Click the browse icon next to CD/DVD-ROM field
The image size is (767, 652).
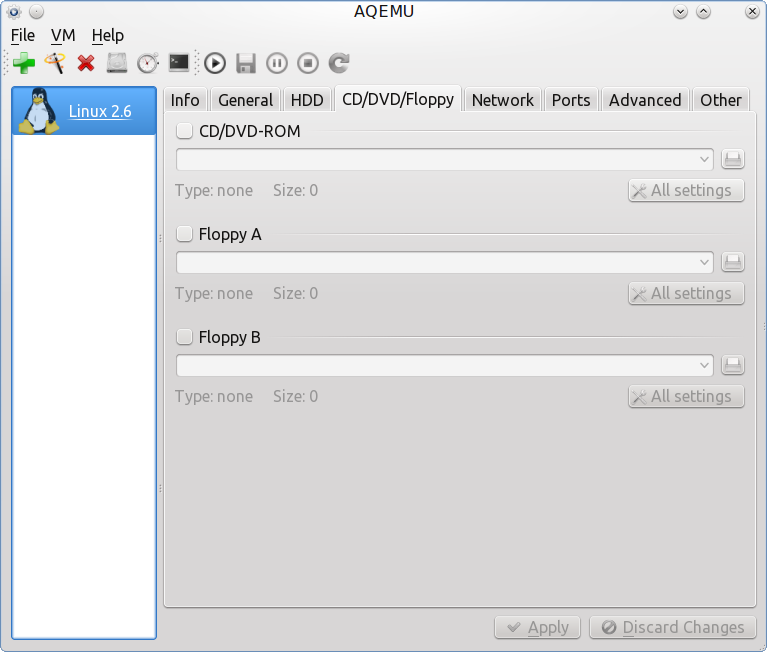pyautogui.click(x=732, y=159)
